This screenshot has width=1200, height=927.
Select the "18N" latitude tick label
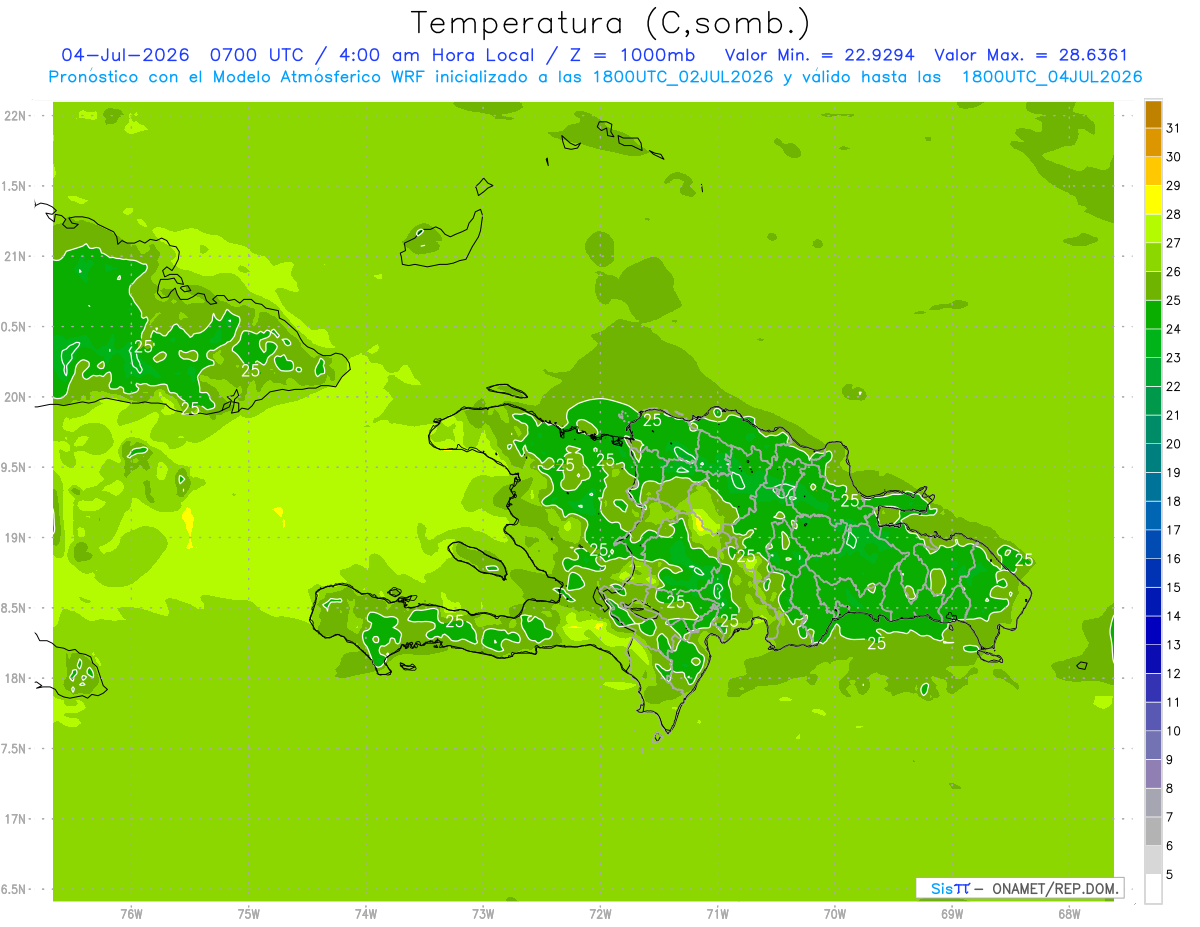point(14,679)
